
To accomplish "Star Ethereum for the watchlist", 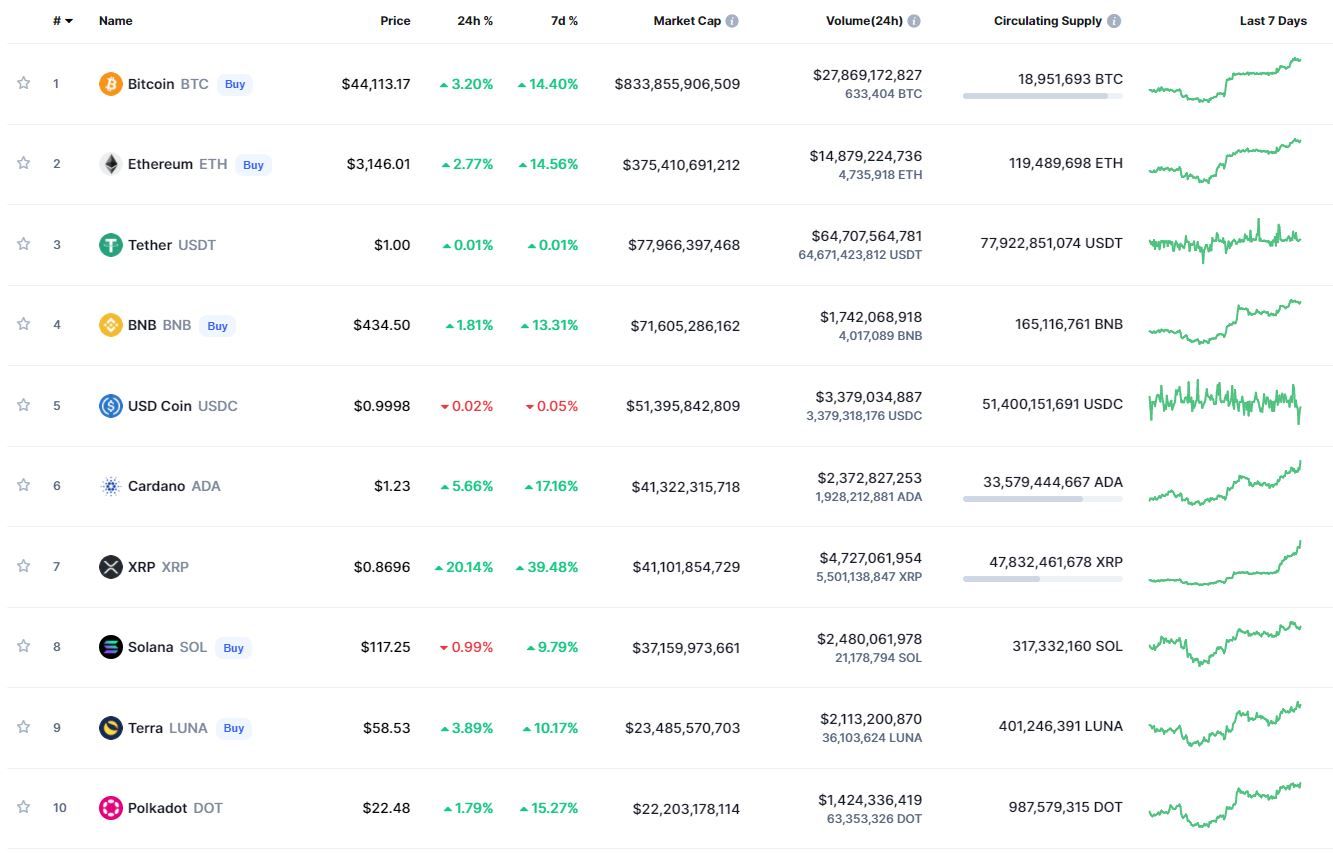I will 23,163.
